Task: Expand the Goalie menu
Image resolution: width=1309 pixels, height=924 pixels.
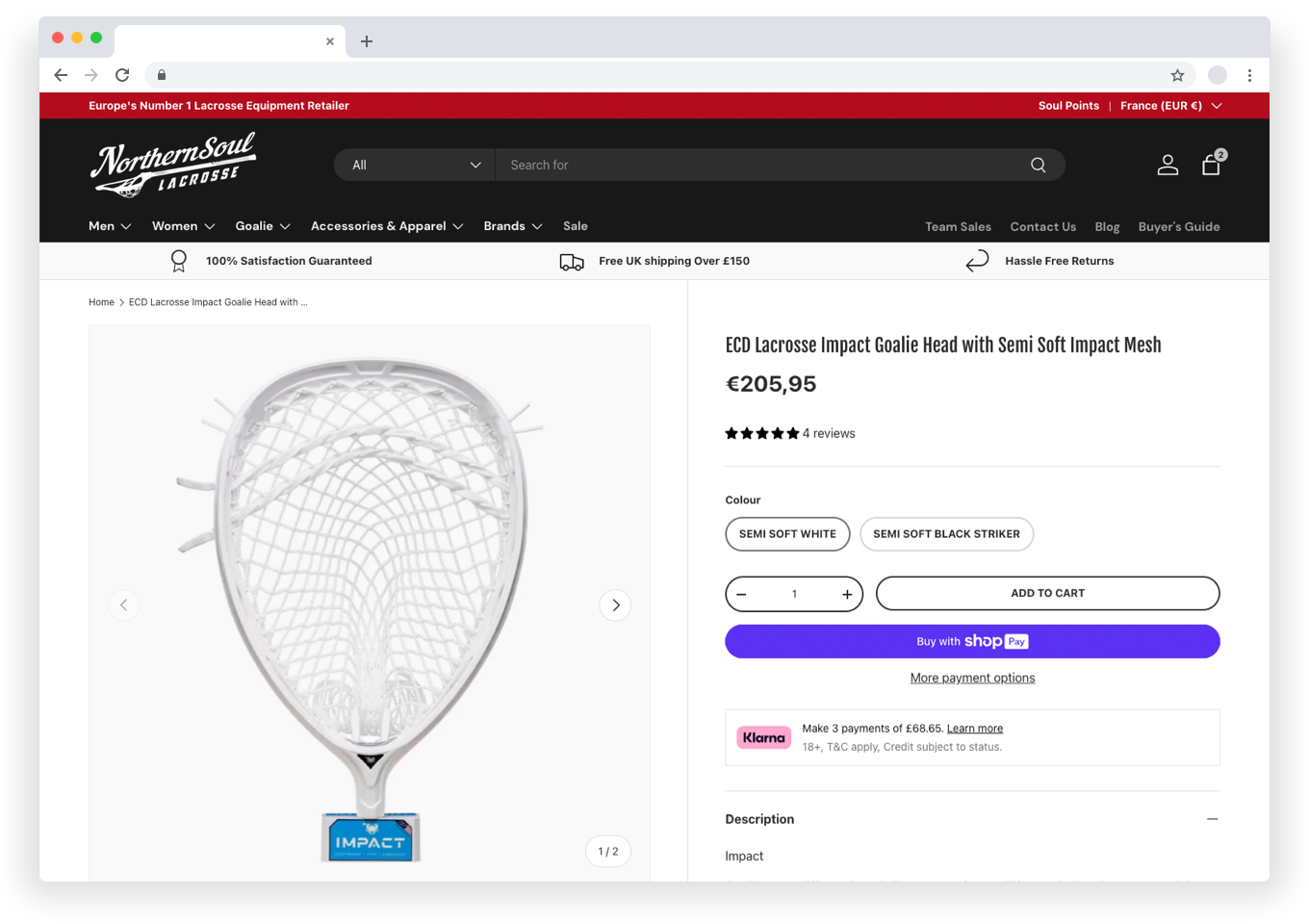Action: (263, 226)
